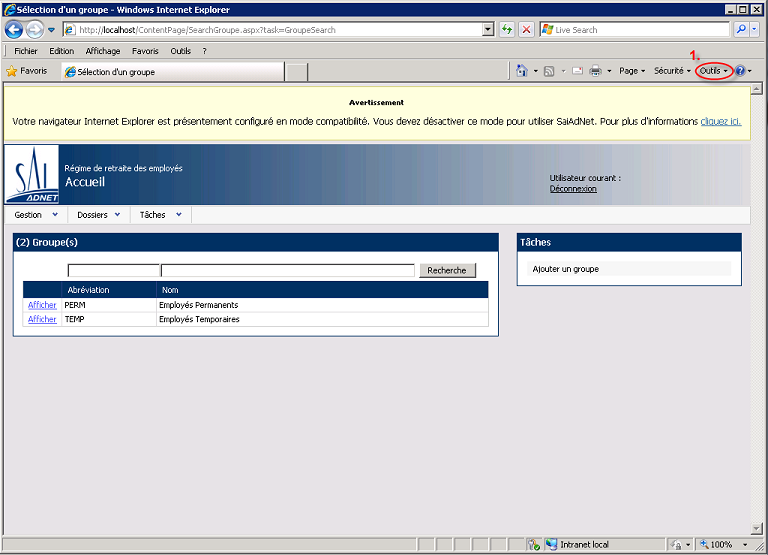The image size is (768, 555).
Task: Click the browser Back arrow button
Action: (14, 30)
